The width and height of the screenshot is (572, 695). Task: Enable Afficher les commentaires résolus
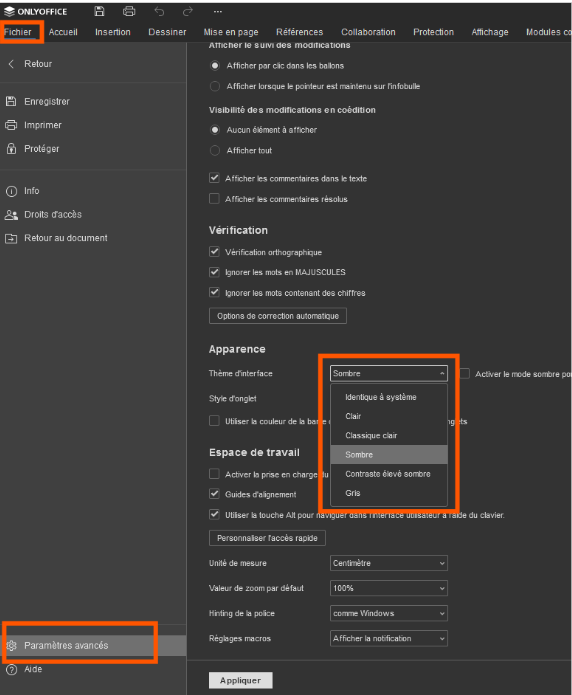[x=214, y=199]
